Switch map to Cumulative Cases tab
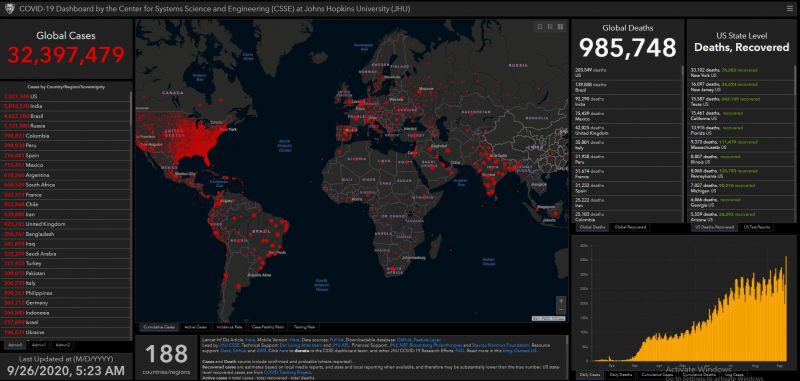Viewport: 800px width, 381px height. (x=159, y=327)
